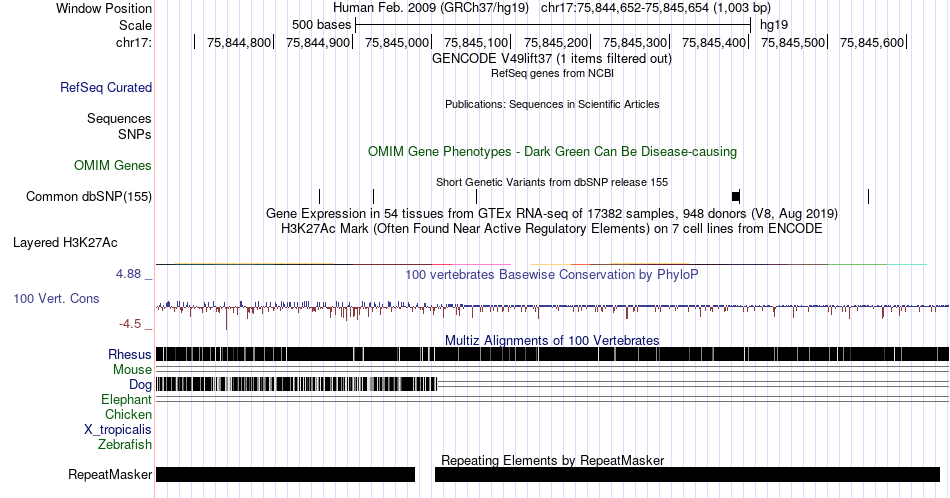
Task: Open the OMIM Genes track label
Action: [x=113, y=165]
